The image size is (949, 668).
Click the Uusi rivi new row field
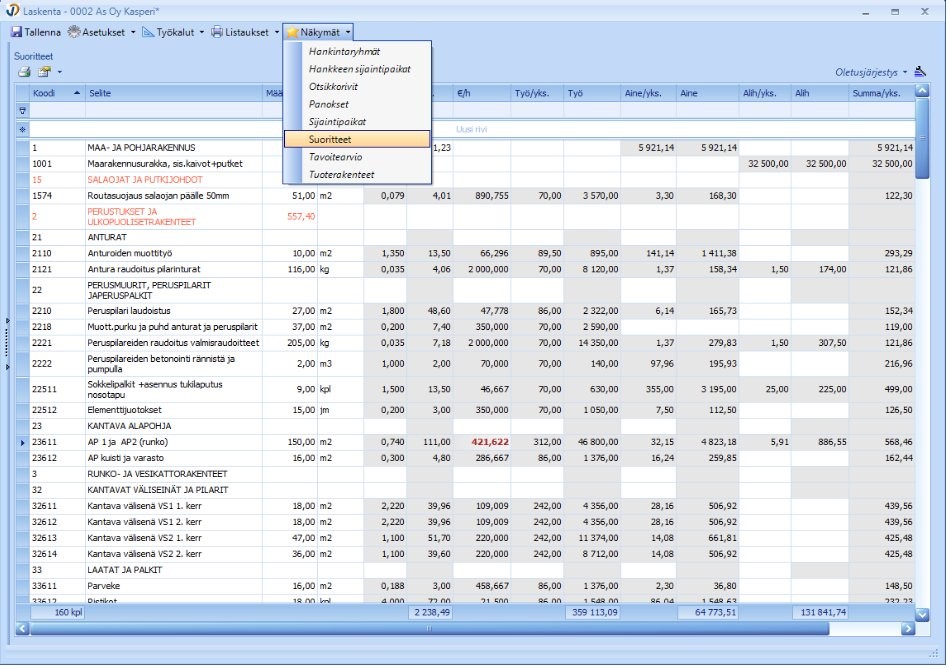[x=471, y=129]
